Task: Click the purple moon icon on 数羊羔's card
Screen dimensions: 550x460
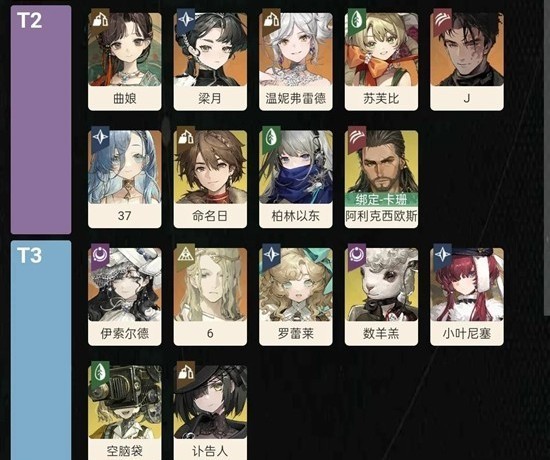Action: [357, 255]
